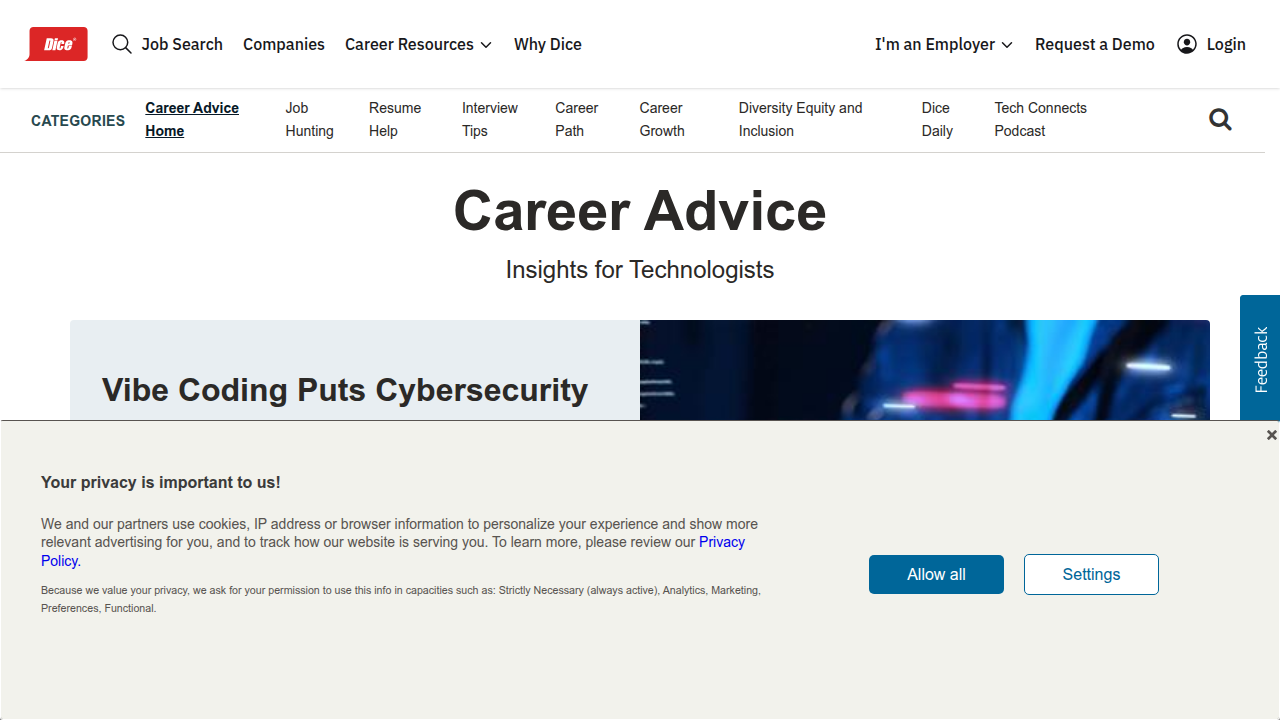
Task: Open the Vibe Coding Puts Cybersecurity article
Action: (345, 389)
